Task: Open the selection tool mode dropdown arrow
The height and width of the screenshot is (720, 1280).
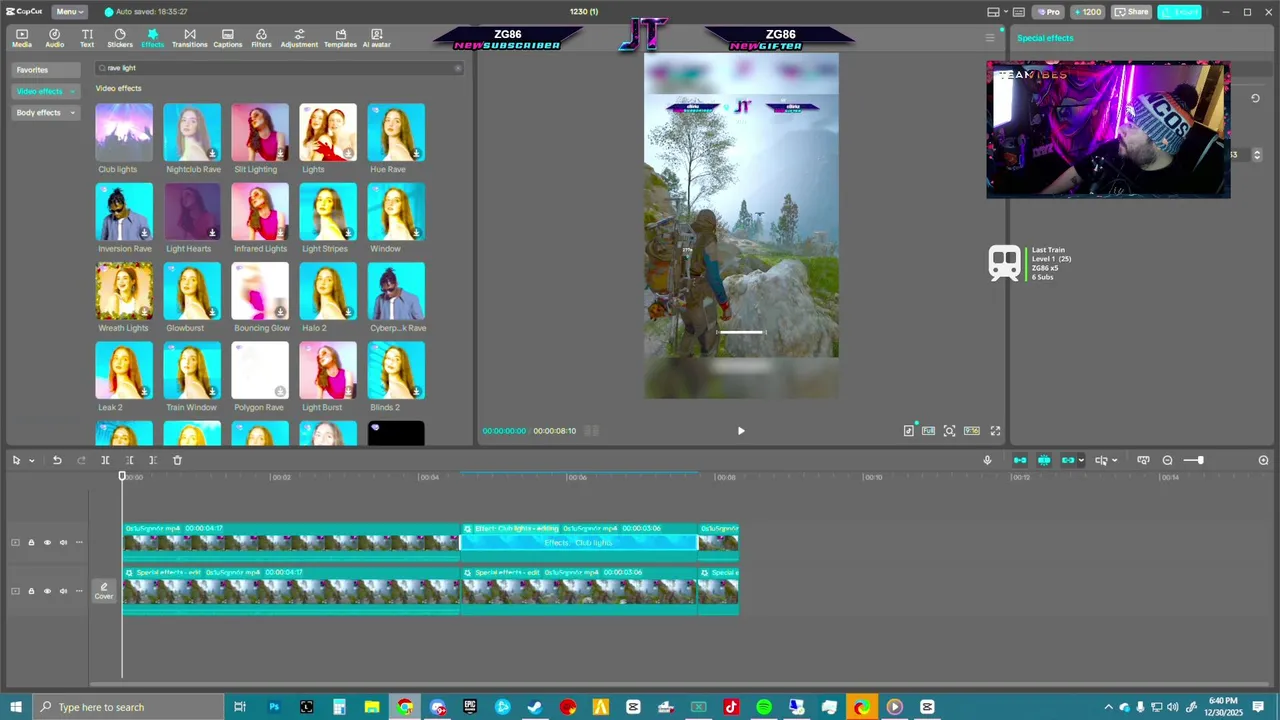Action: [x=32, y=460]
